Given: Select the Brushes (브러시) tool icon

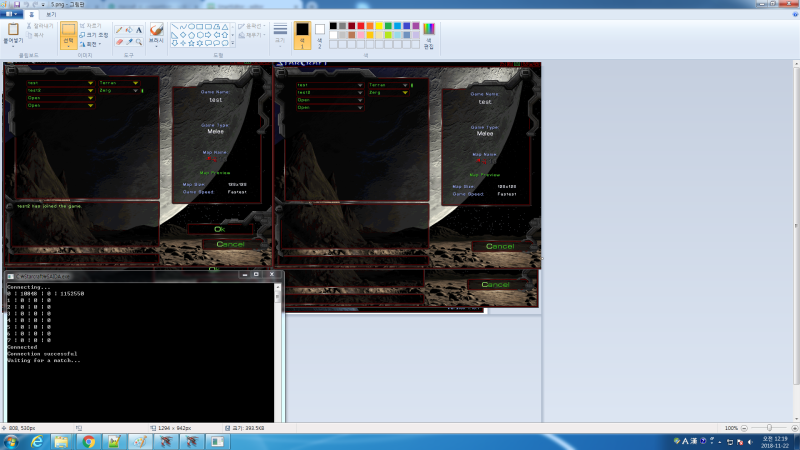Looking at the screenshot, I should click(156, 29).
